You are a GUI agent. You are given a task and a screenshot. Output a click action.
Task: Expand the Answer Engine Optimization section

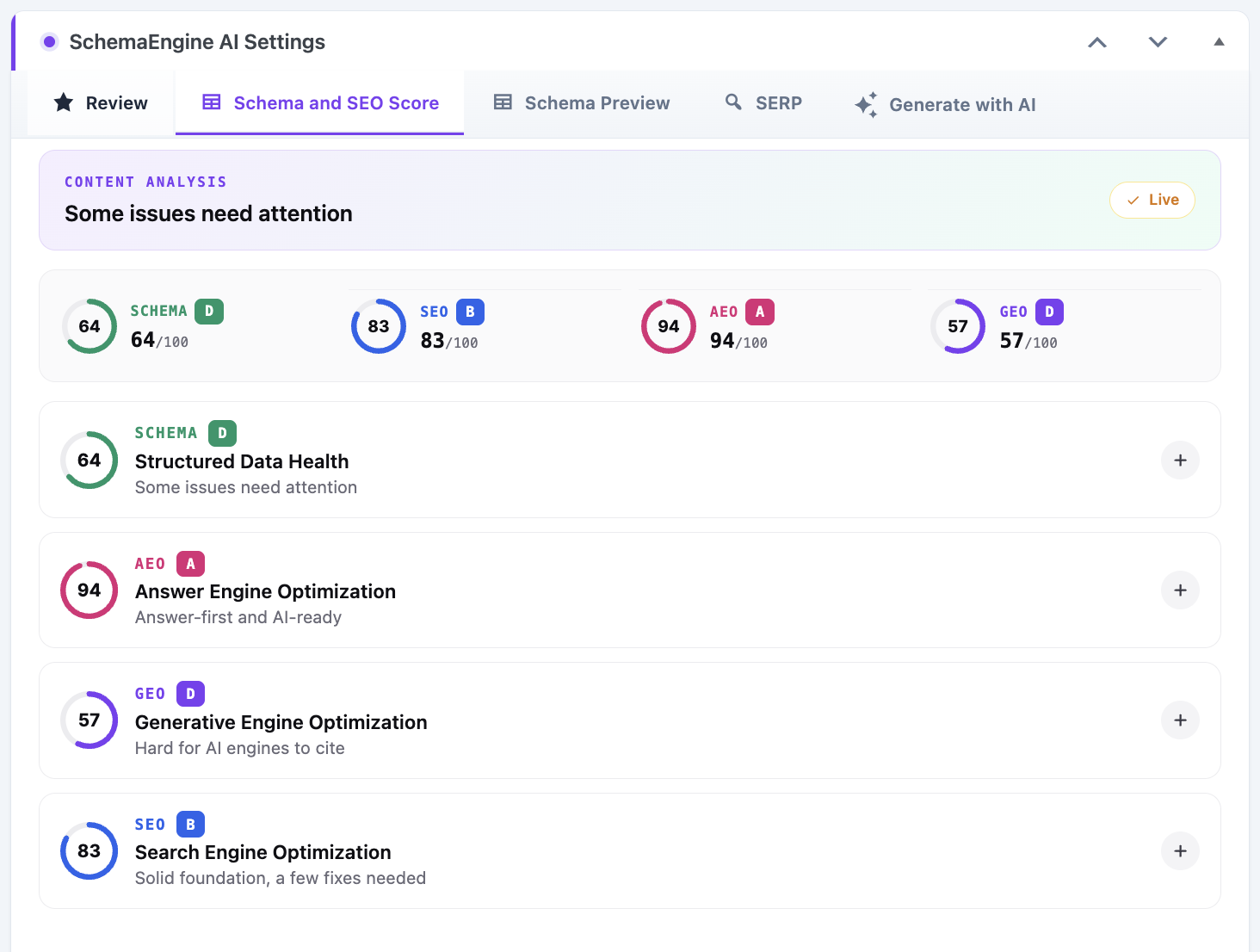pos(1180,590)
